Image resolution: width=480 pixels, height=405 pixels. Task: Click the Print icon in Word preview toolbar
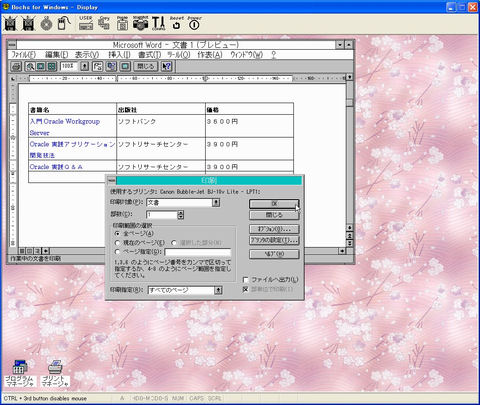pyautogui.click(x=16, y=66)
